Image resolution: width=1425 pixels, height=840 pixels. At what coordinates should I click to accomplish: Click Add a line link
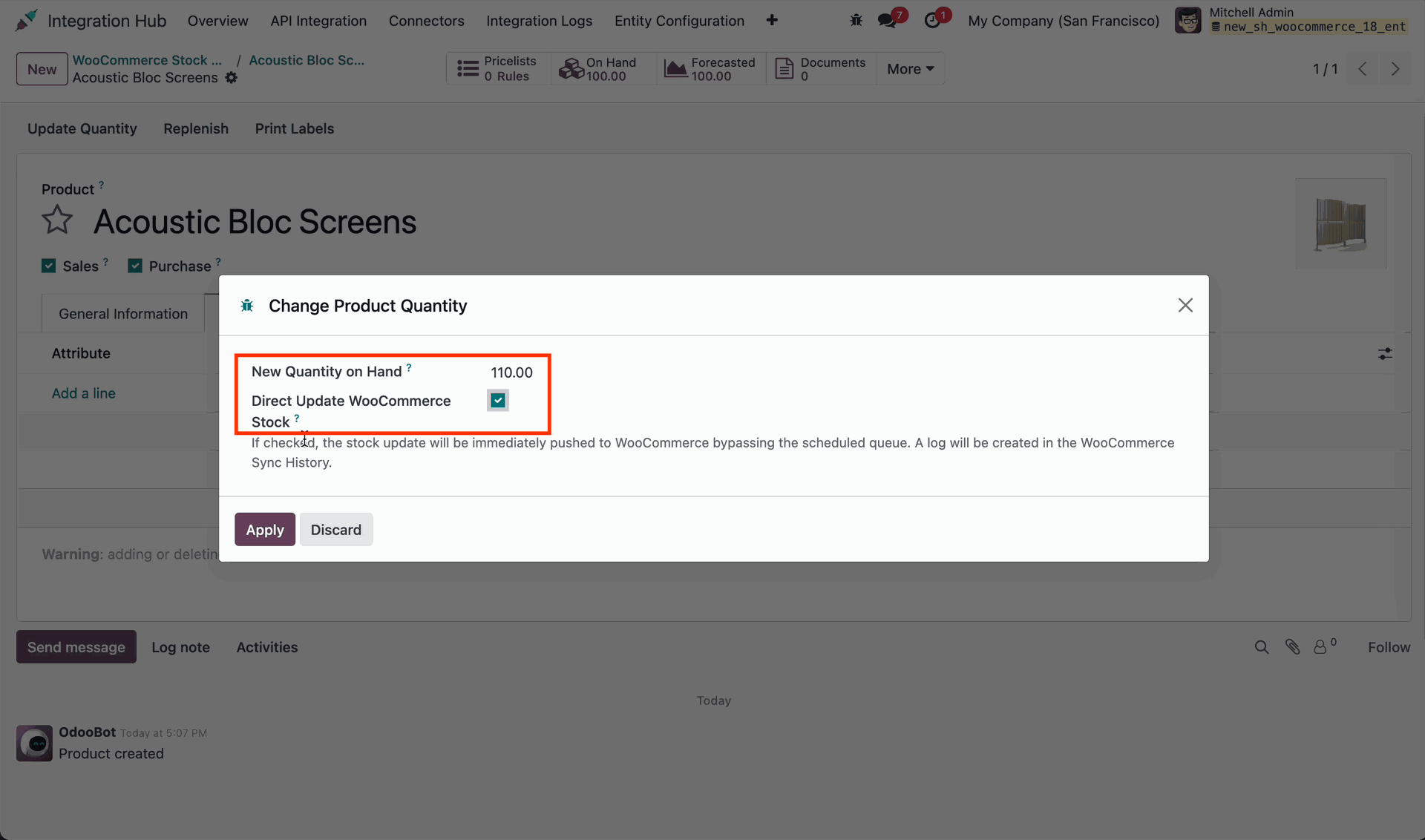pos(84,393)
